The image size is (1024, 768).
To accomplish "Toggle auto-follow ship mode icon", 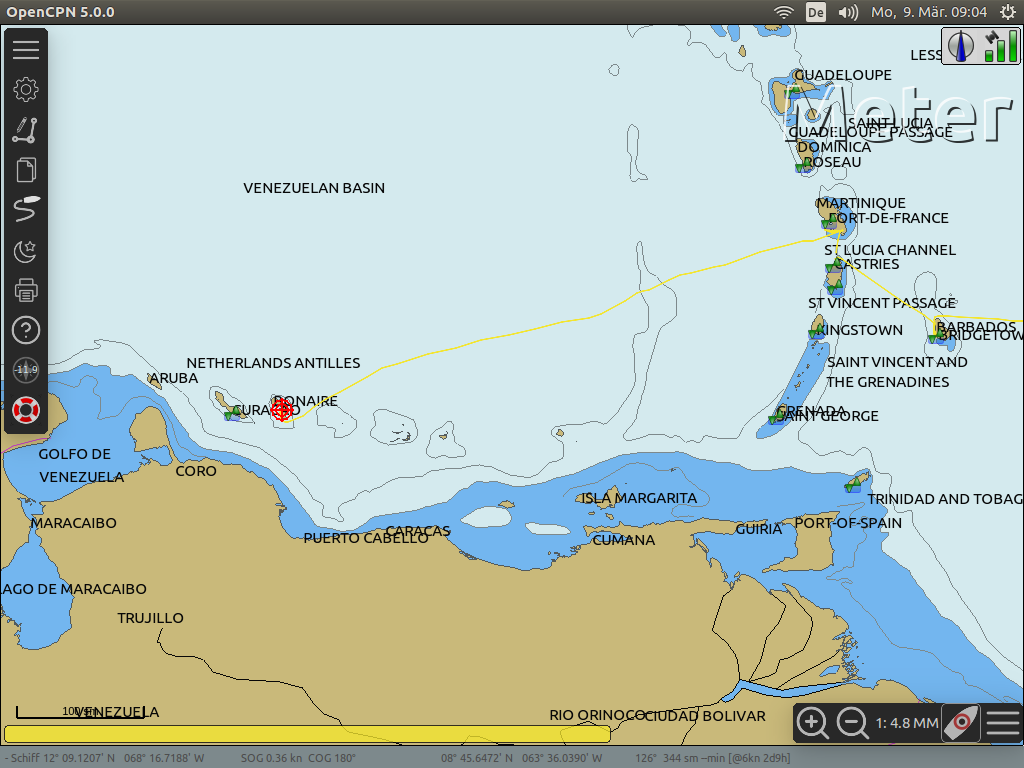I will (x=961, y=723).
